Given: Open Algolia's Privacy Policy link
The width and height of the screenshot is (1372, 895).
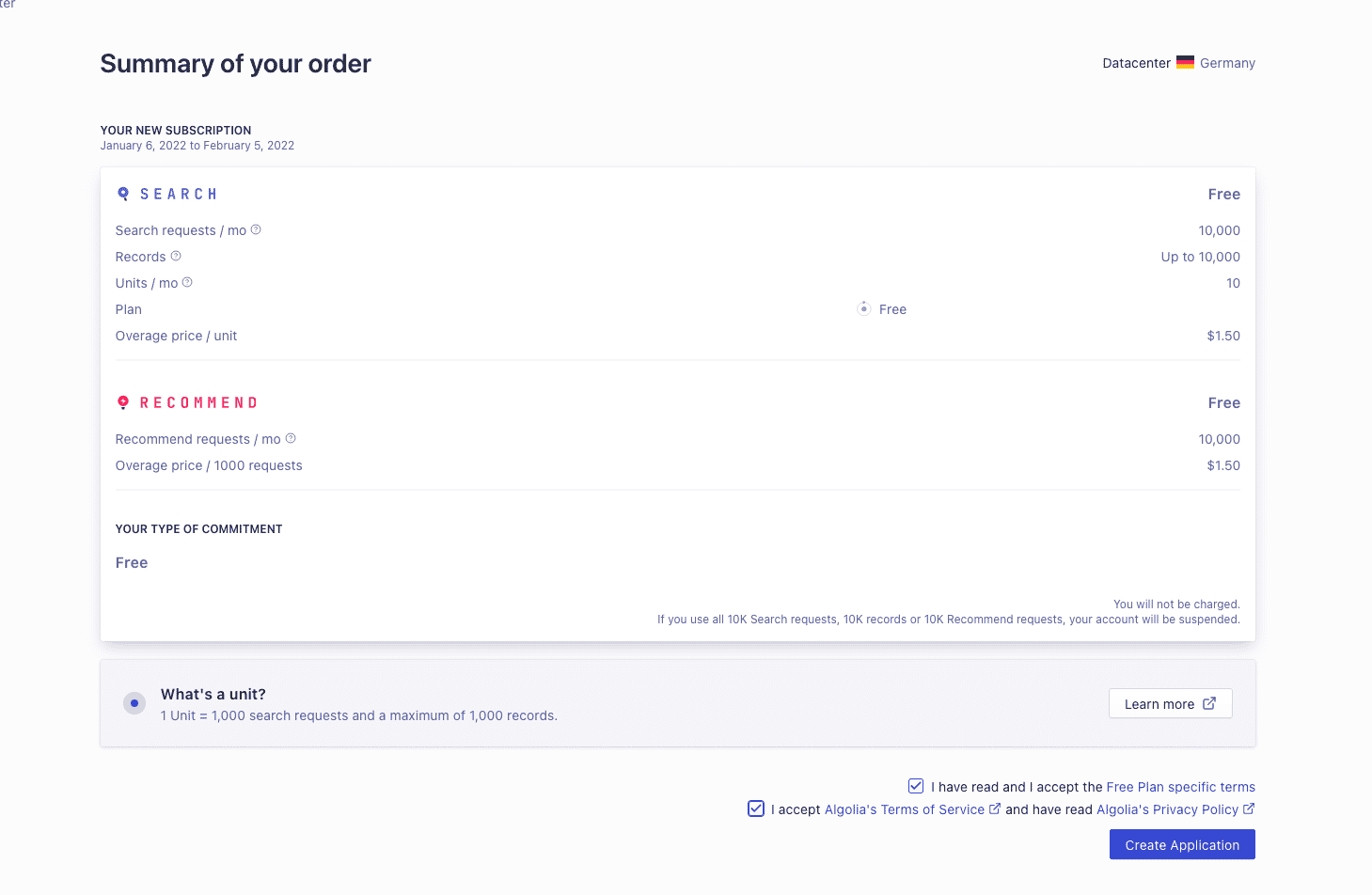Looking at the screenshot, I should click(x=1167, y=809).
